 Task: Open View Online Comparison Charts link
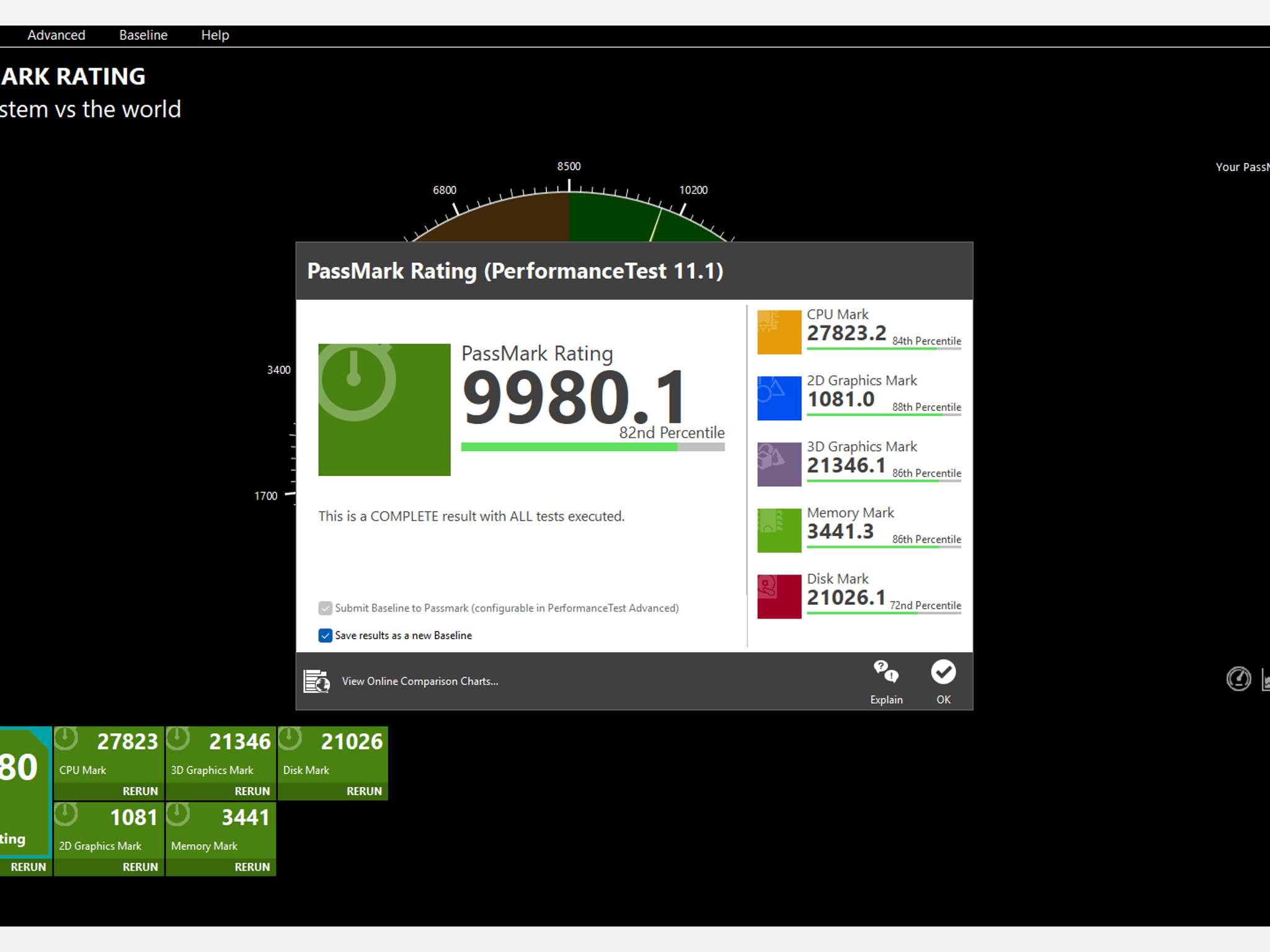click(x=420, y=681)
